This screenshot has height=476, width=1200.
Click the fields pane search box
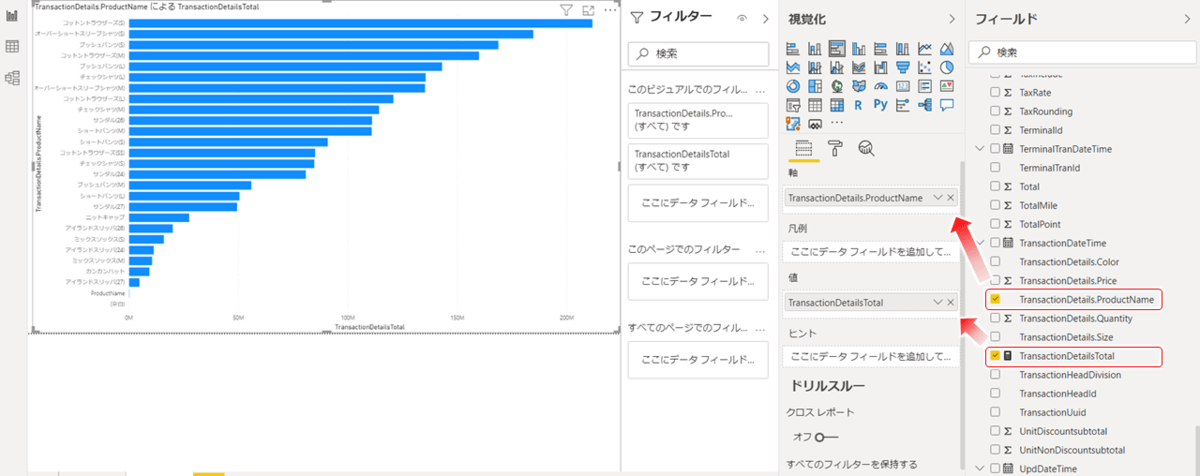point(1081,52)
